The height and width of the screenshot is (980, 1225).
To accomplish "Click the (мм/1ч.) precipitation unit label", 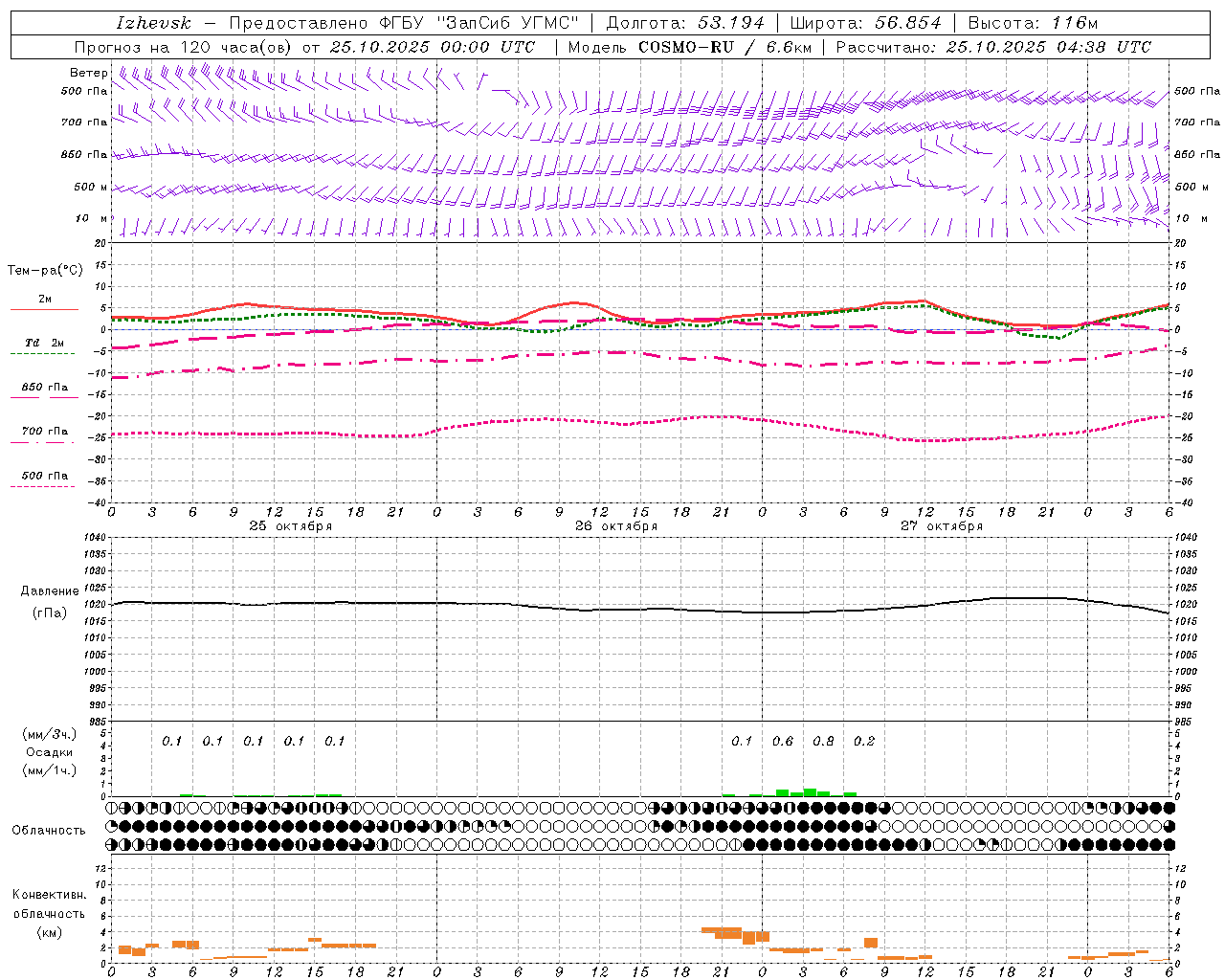I will tap(50, 770).
